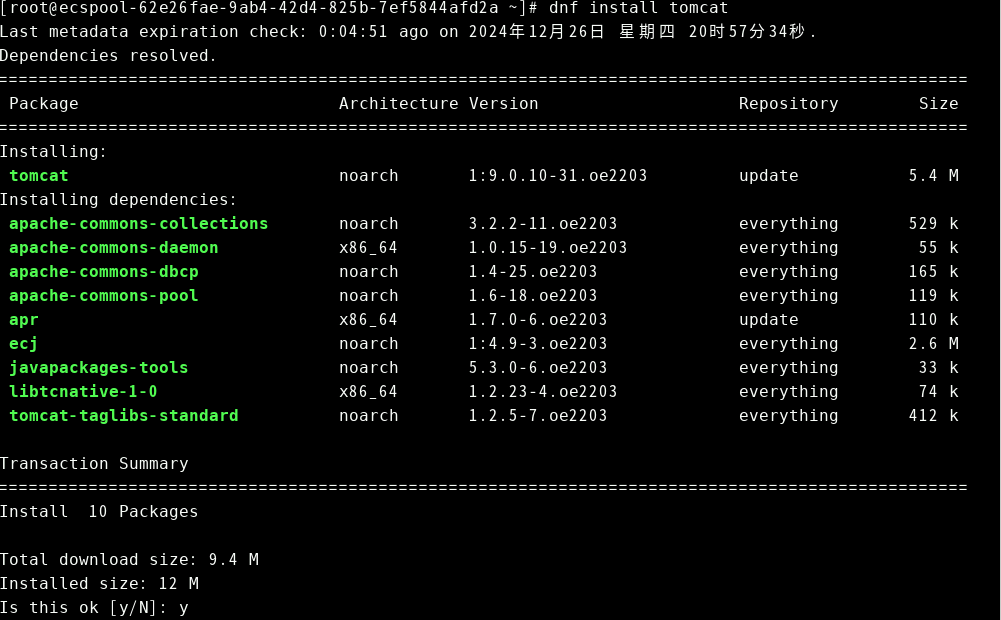Click the 'Size' column header
Image resolution: width=1001 pixels, height=620 pixels.
pyautogui.click(x=938, y=103)
